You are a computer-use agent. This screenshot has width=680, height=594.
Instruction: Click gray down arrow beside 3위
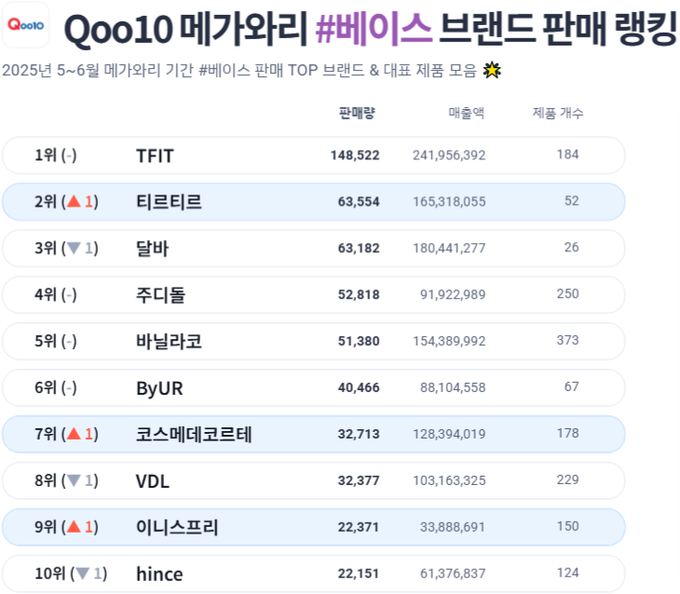[74, 248]
